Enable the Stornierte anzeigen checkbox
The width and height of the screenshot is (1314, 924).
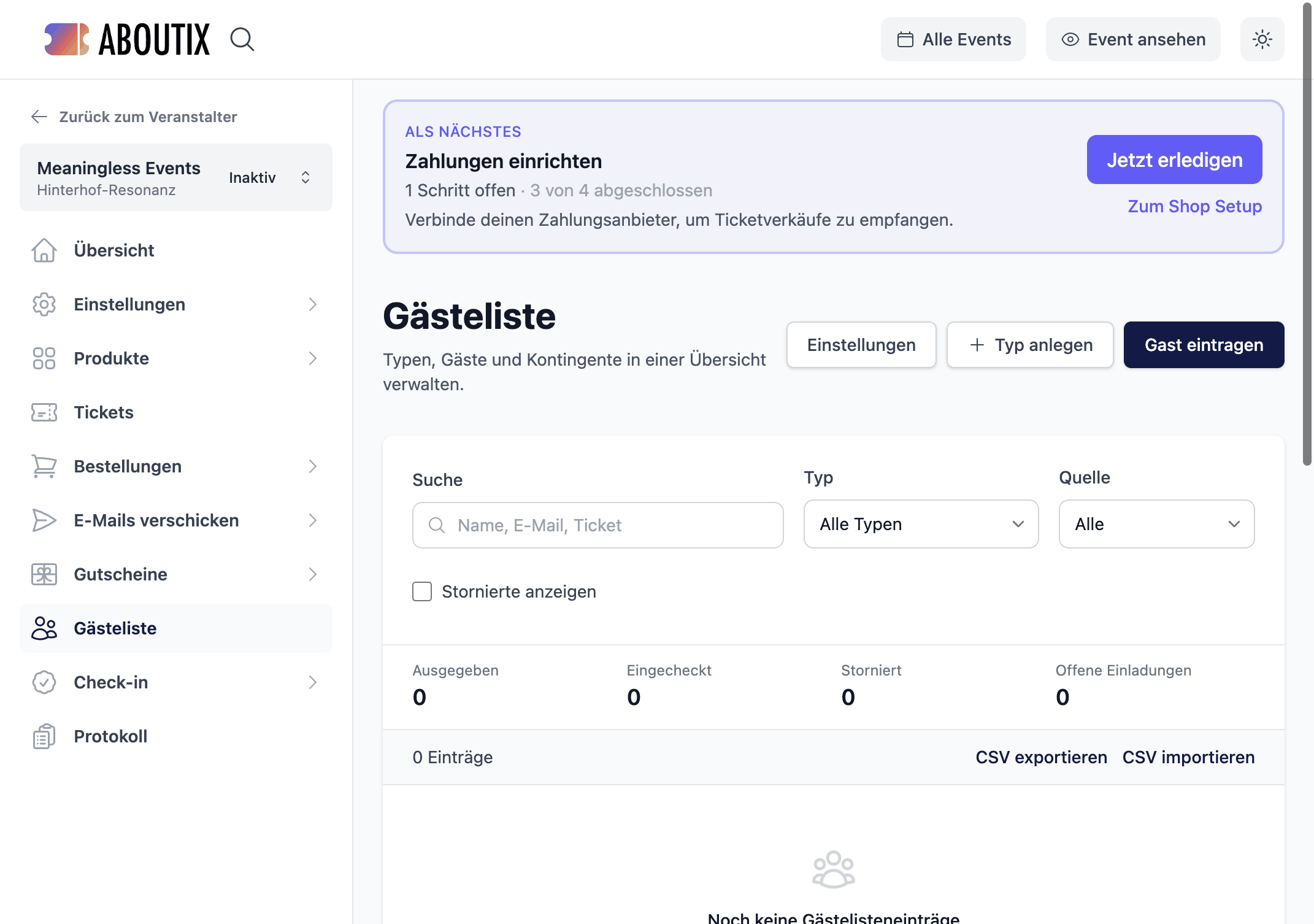(422, 591)
